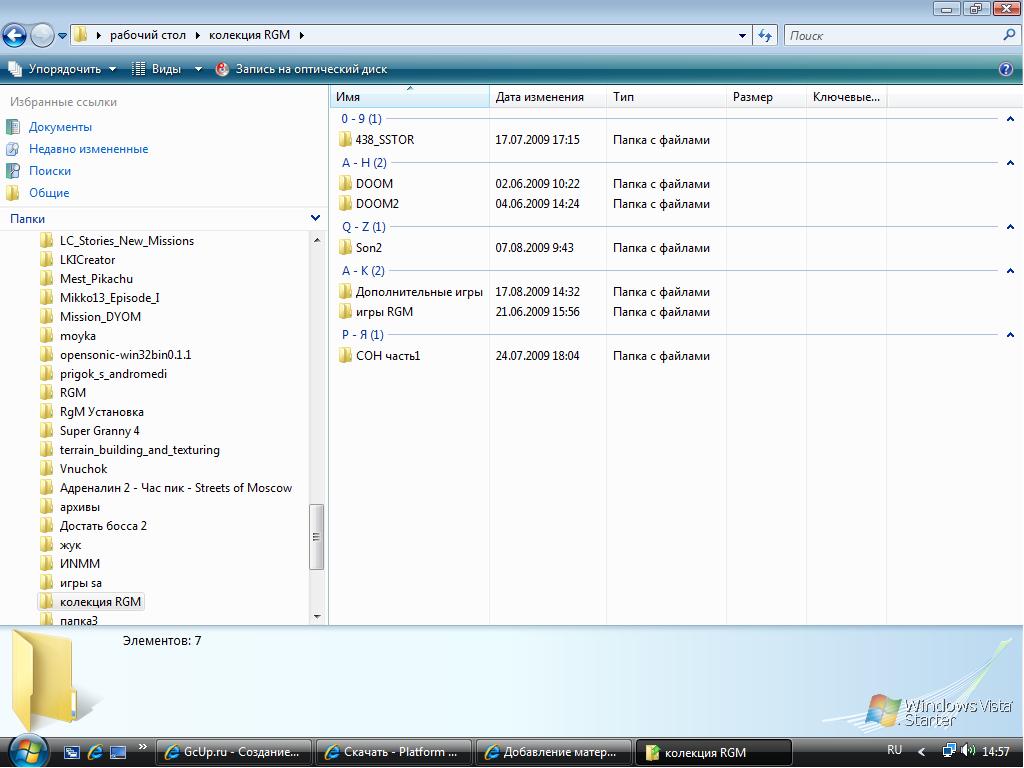Select the DOOM2 folder icon

tap(345, 204)
